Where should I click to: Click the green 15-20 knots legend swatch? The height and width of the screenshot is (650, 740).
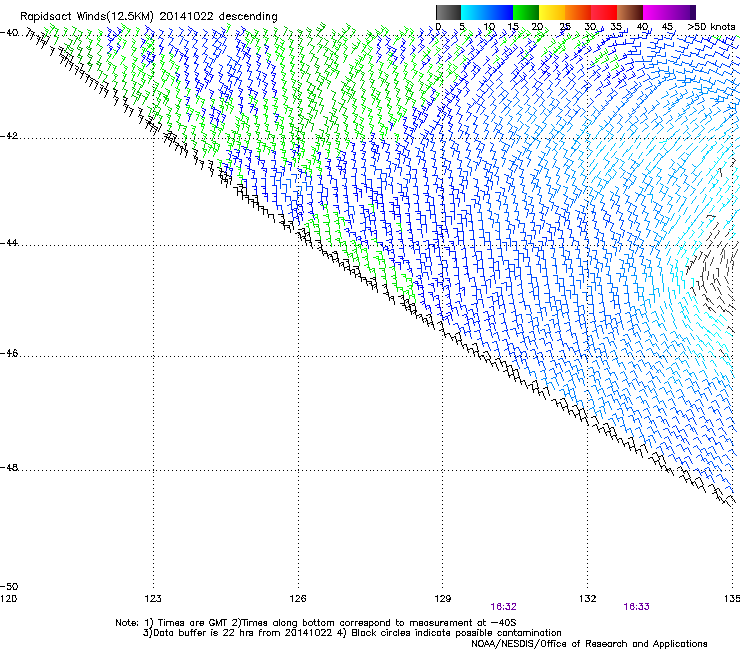(526, 12)
